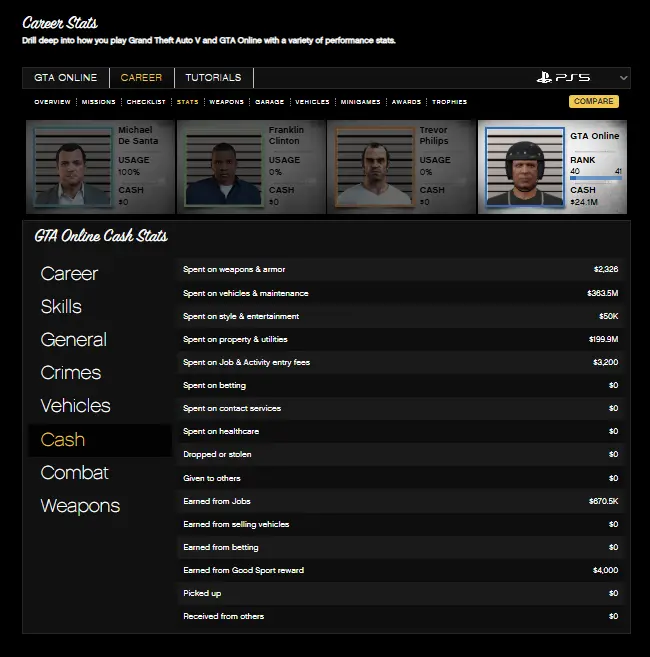Click 'Spent on weapons & armor' row
The image size is (650, 657).
coord(401,269)
